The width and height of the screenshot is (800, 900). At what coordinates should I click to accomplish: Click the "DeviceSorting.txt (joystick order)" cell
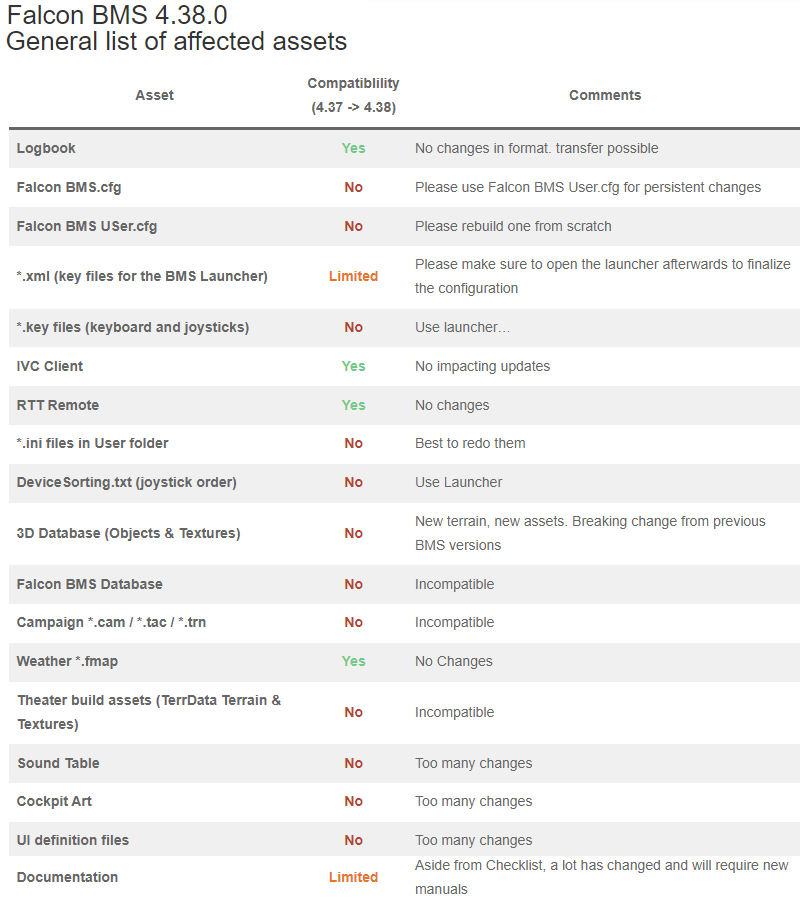pyautogui.click(x=126, y=482)
